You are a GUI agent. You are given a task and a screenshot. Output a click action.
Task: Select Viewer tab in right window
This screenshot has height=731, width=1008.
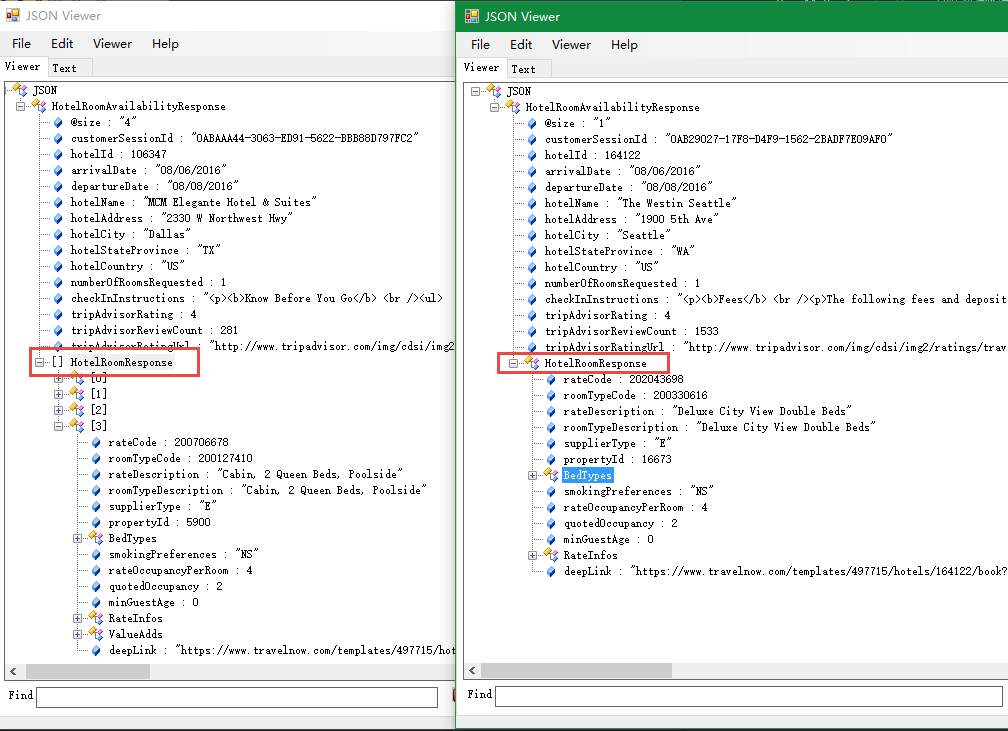tap(481, 68)
